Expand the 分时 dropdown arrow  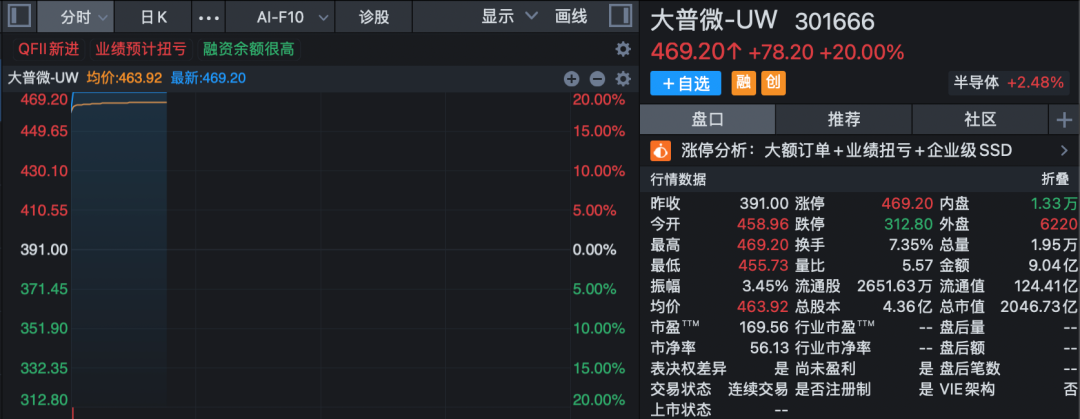[103, 18]
